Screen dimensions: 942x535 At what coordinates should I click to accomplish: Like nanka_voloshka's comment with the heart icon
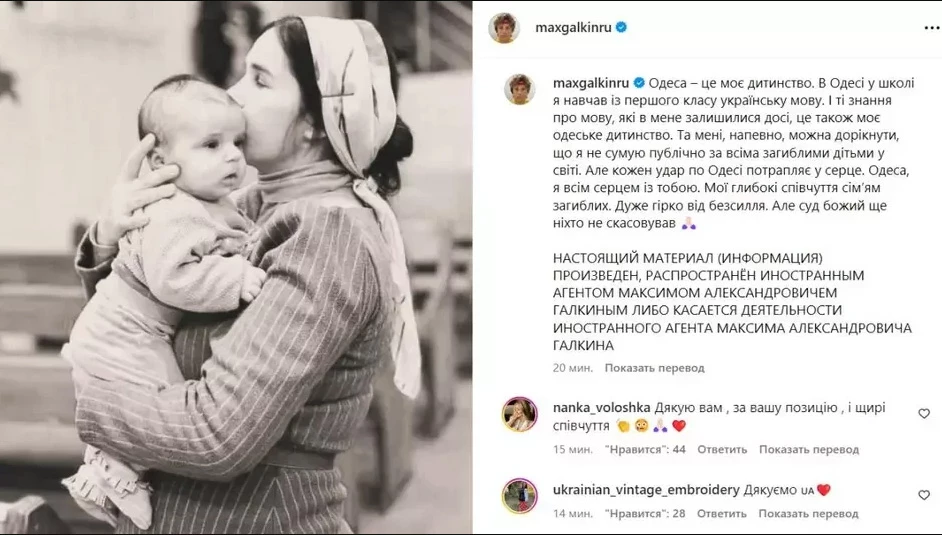[924, 413]
